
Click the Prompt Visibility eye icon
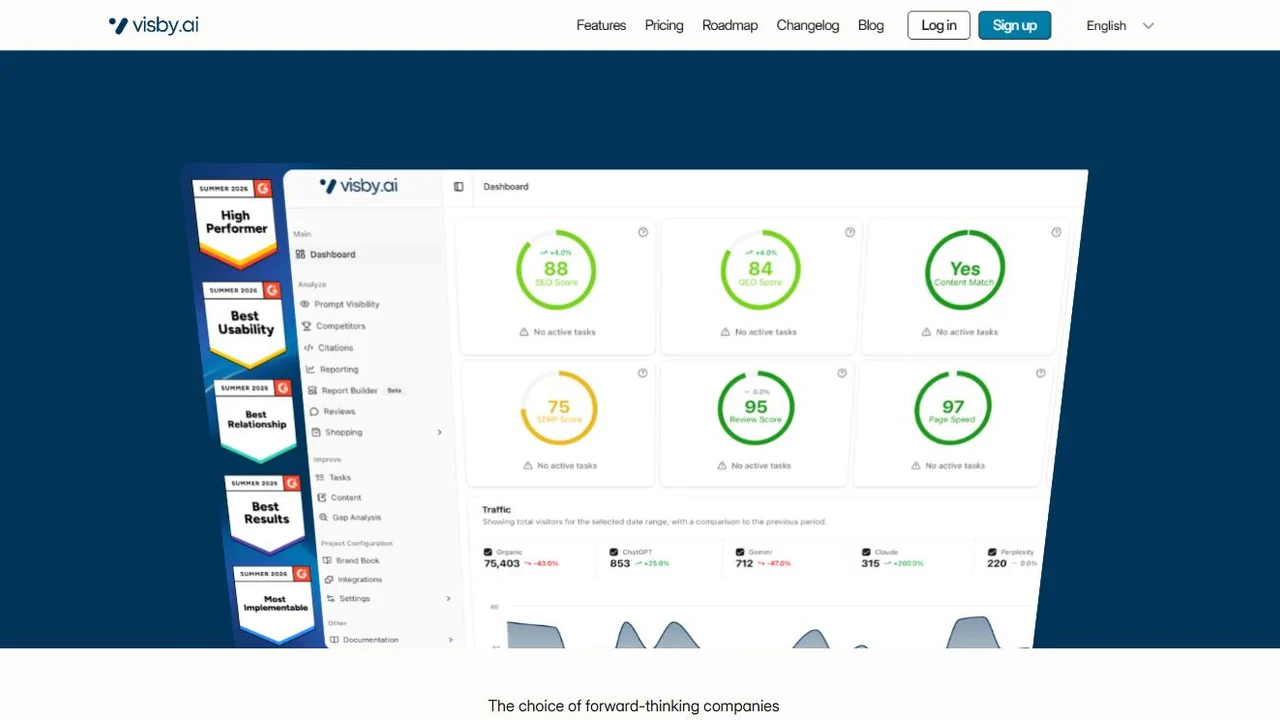coord(305,304)
